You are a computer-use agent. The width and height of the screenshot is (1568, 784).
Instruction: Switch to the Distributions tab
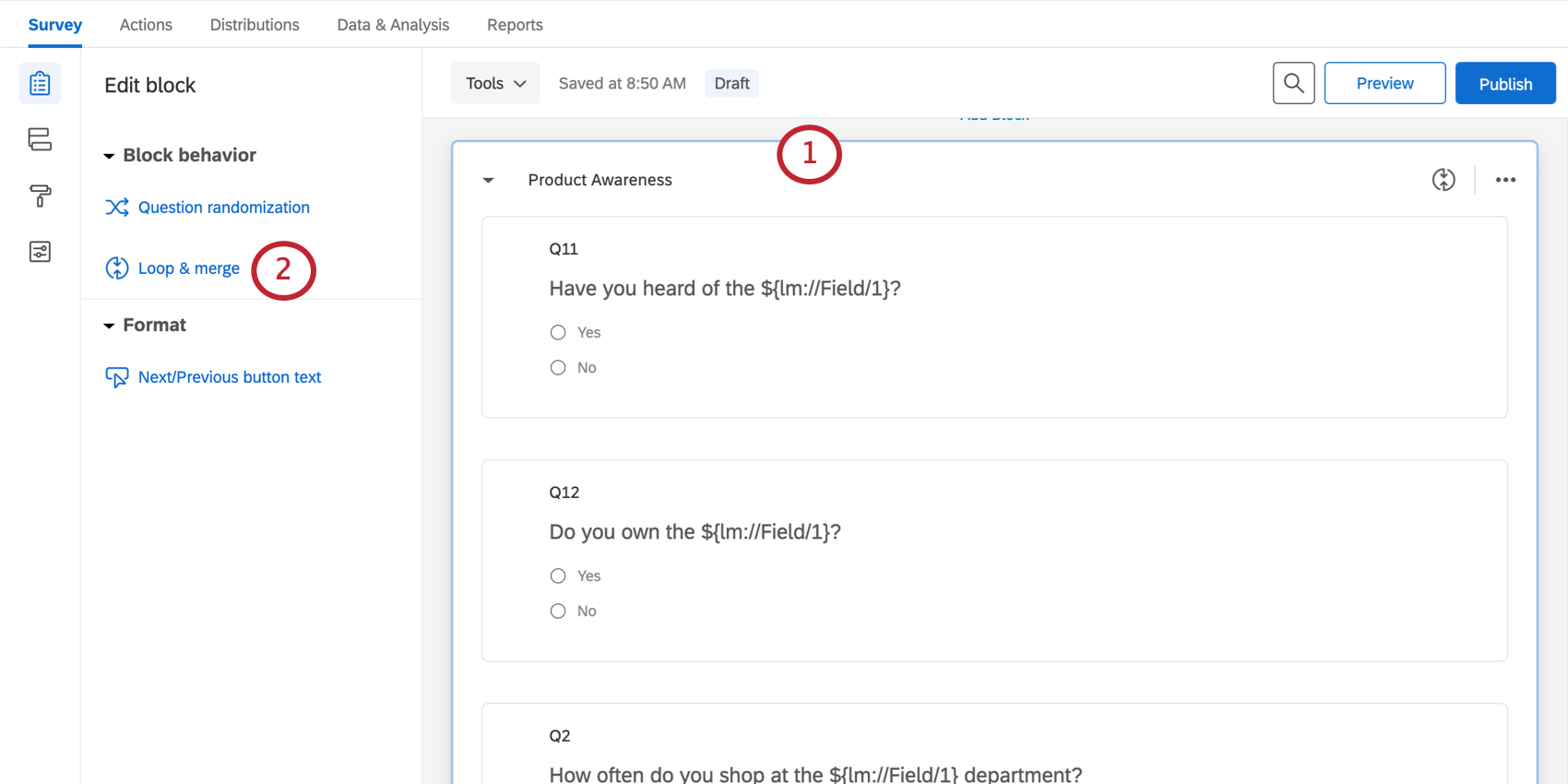tap(255, 25)
